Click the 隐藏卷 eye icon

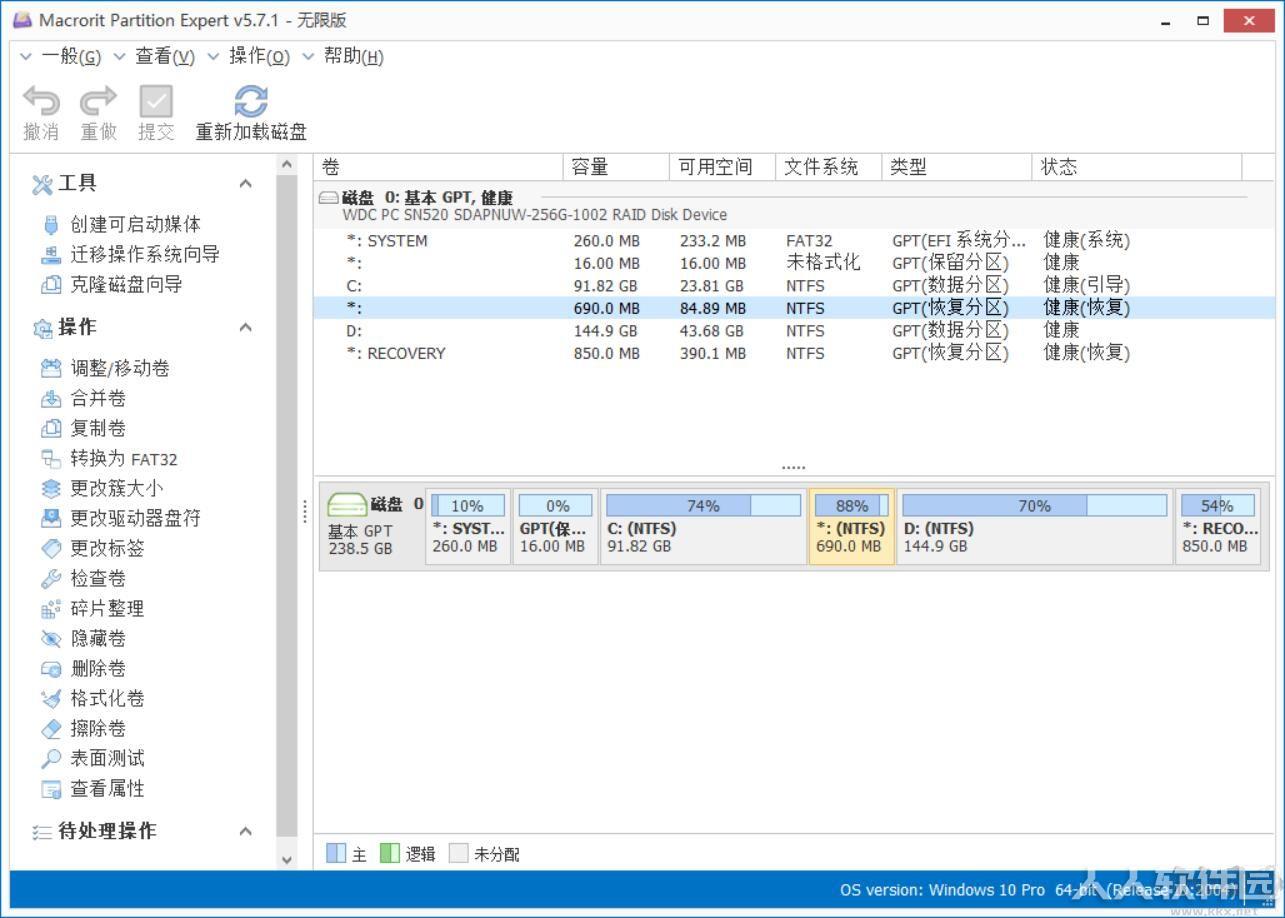point(51,639)
